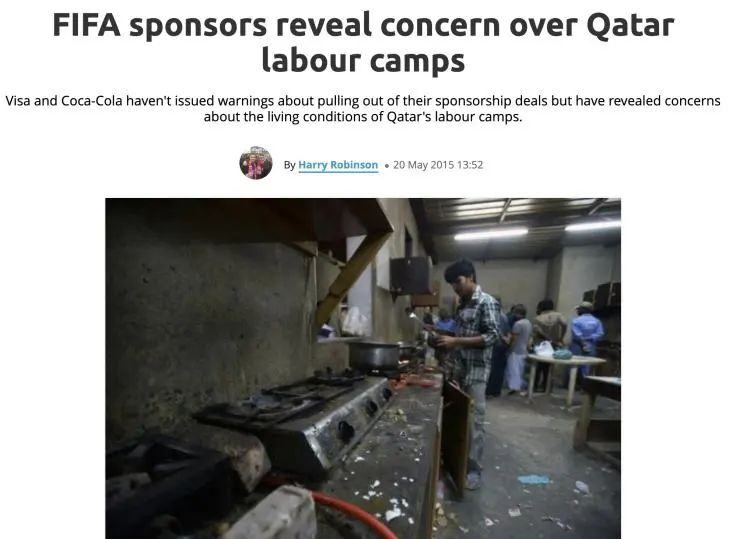The image size is (750, 539).
Task: Click the 13:52 timestamp
Action: click(470, 165)
